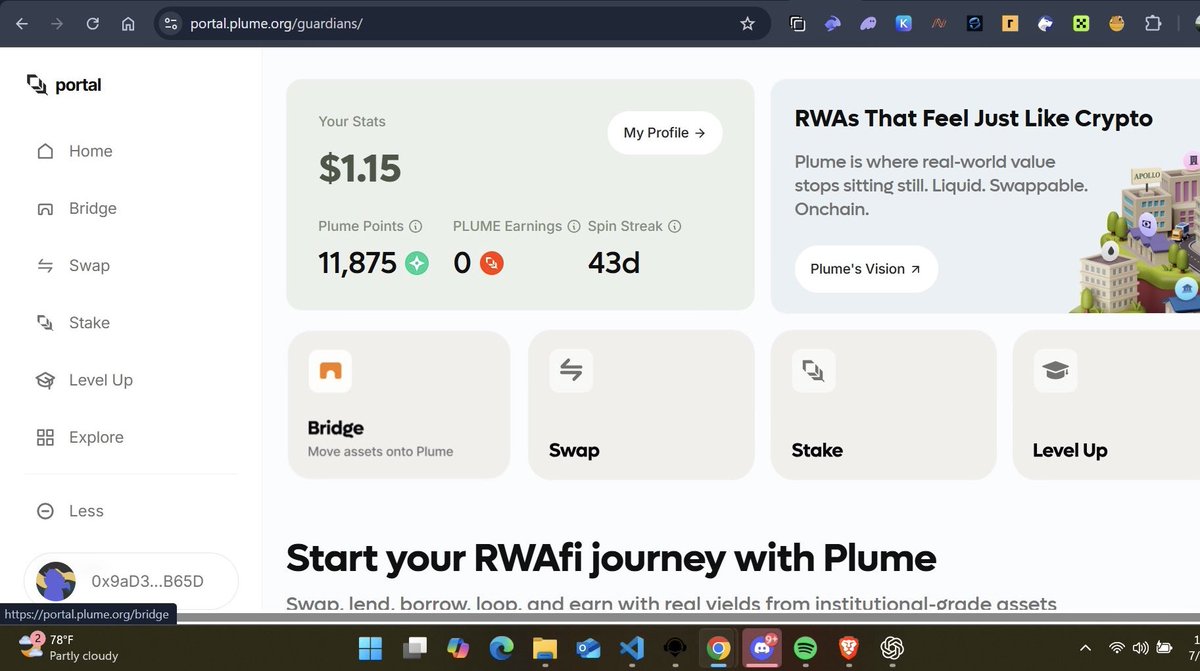Viewport: 1200px width, 671px height.
Task: Open the Stake card
Action: (884, 405)
